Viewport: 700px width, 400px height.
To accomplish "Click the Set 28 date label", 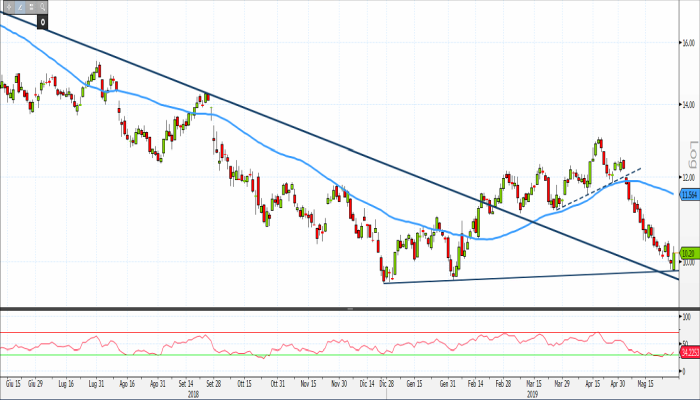I will pos(214,383).
